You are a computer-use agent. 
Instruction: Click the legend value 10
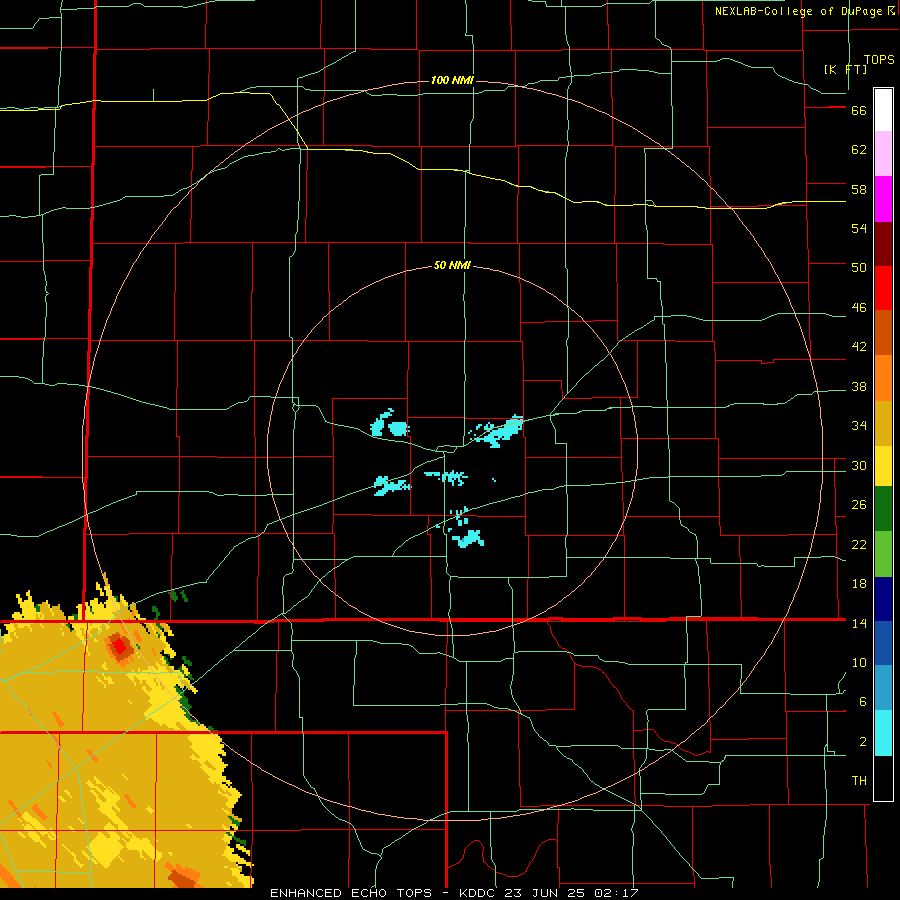(859, 663)
